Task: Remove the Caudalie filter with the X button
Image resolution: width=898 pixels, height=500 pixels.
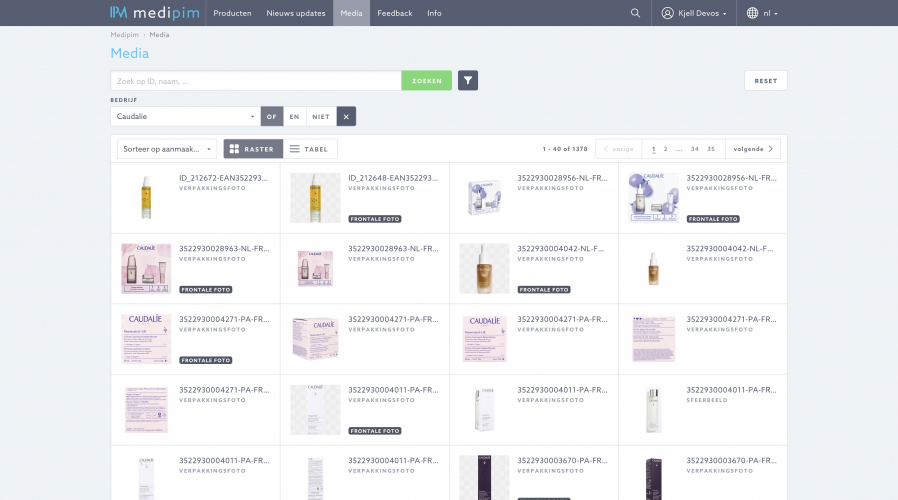Action: coord(346,116)
